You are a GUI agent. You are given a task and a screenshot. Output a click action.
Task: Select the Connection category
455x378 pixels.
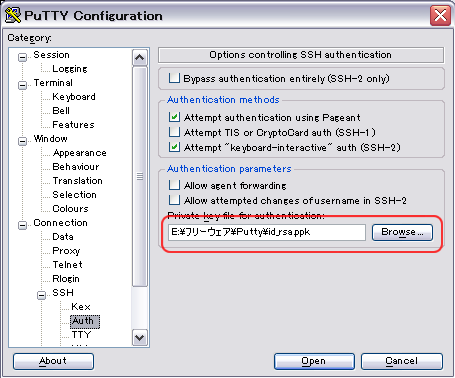point(60,223)
